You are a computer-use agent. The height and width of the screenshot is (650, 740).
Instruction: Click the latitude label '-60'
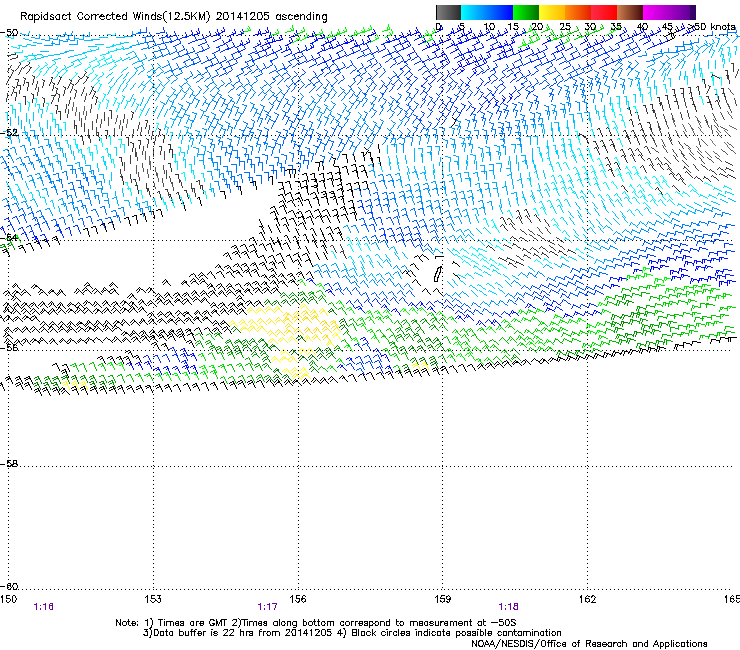tap(9, 586)
